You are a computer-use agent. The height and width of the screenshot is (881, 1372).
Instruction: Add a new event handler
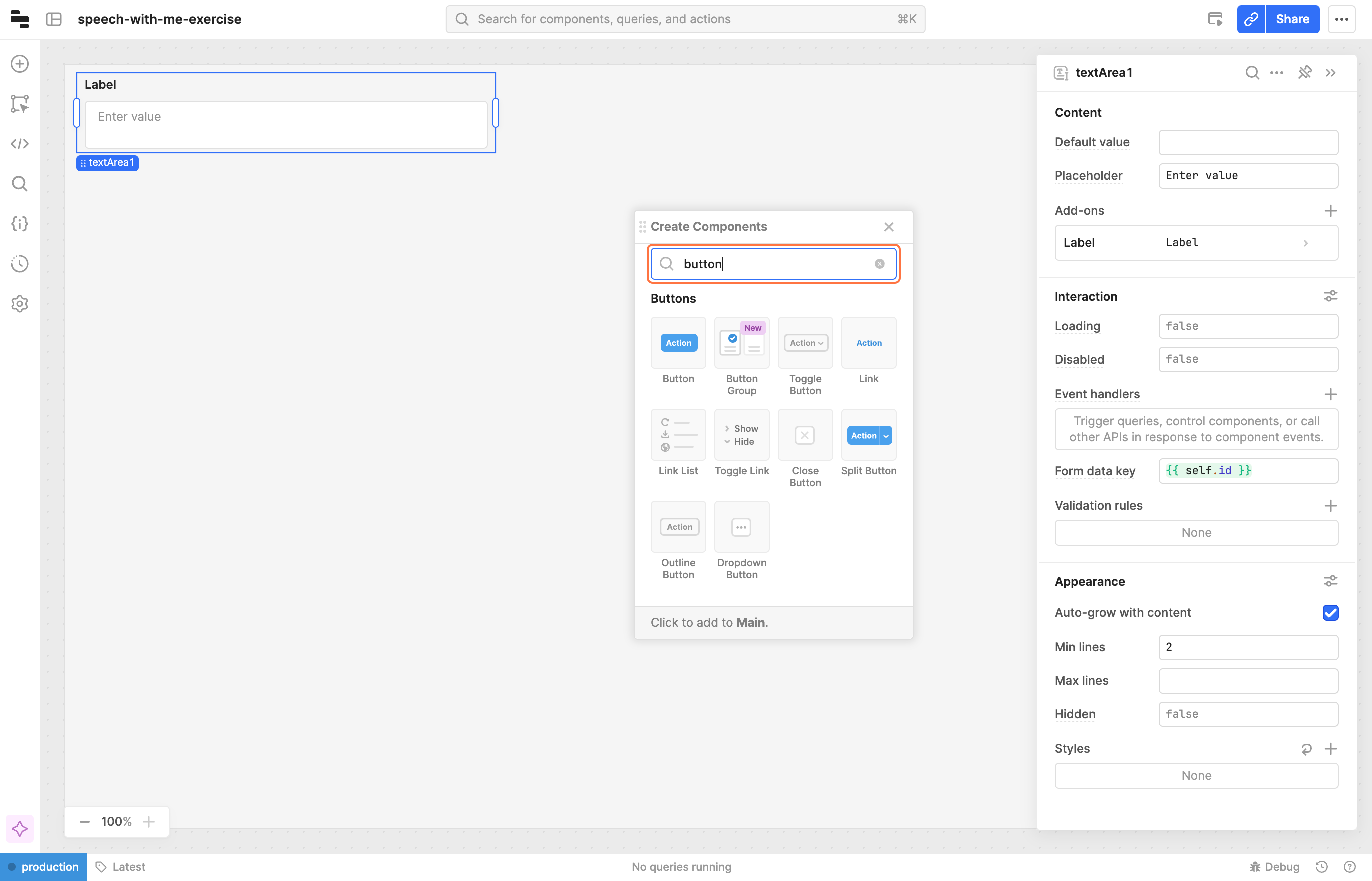click(1330, 394)
